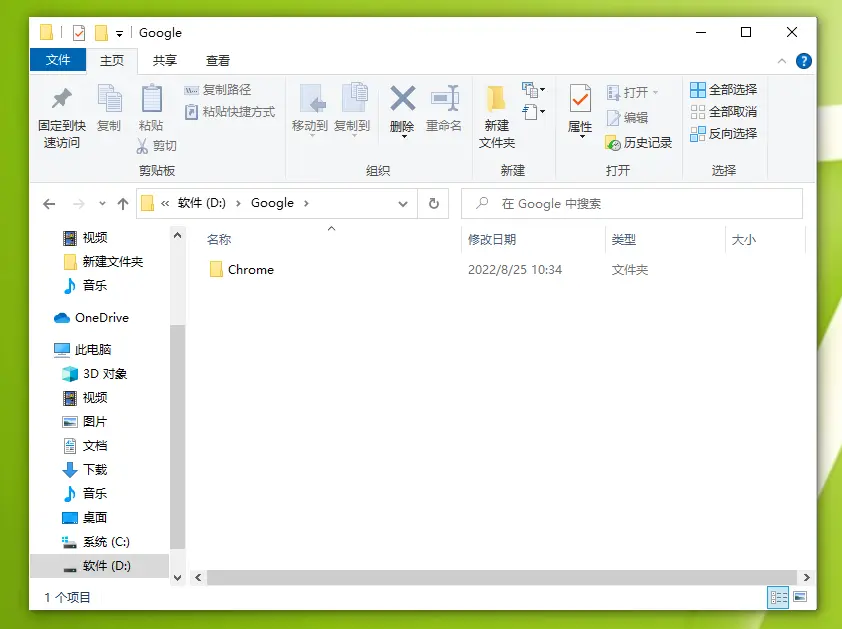Image resolution: width=842 pixels, height=629 pixels.
Task: Collapse the ribbon with the chevron arrow
Action: click(x=781, y=60)
